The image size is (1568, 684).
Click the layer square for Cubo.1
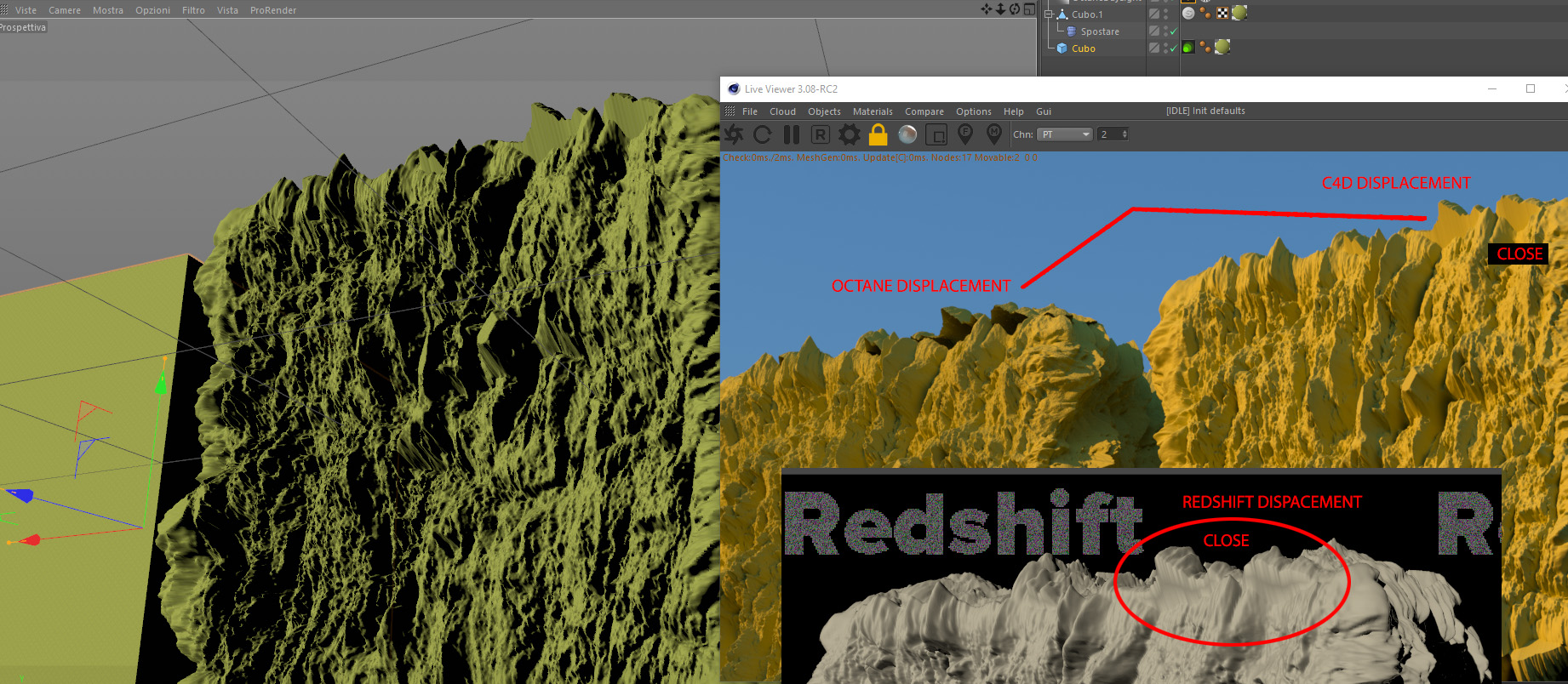click(x=1154, y=14)
